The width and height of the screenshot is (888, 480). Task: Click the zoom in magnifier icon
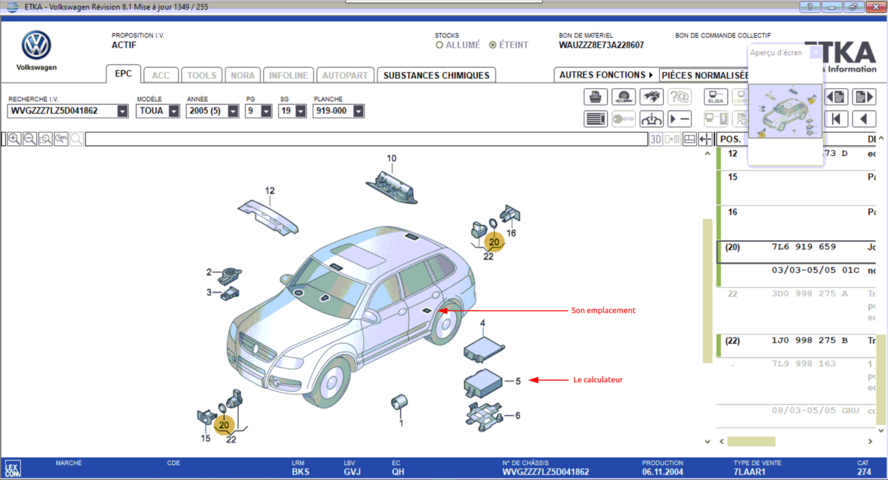click(x=14, y=139)
